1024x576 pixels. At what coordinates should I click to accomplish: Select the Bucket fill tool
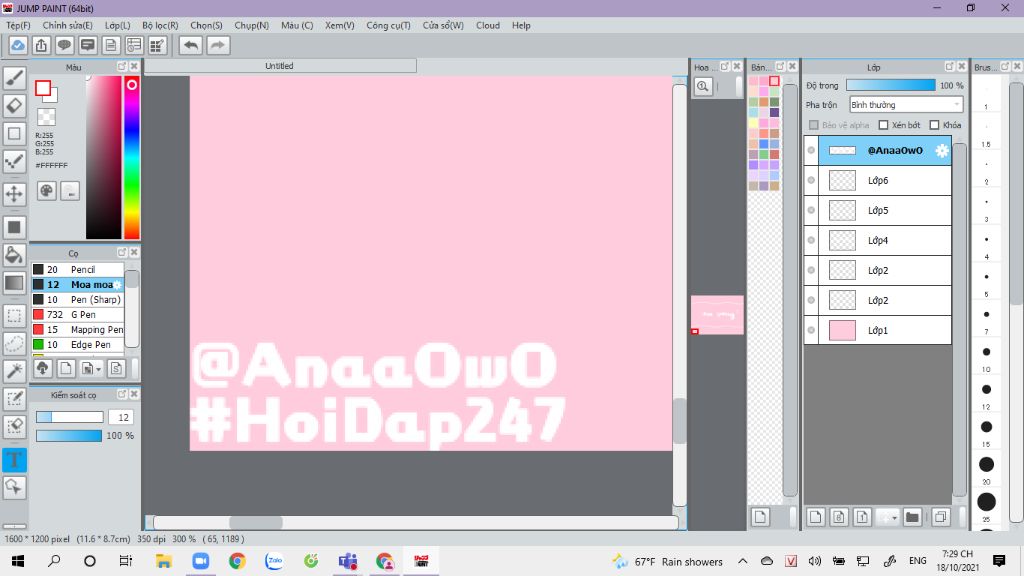click(14, 255)
